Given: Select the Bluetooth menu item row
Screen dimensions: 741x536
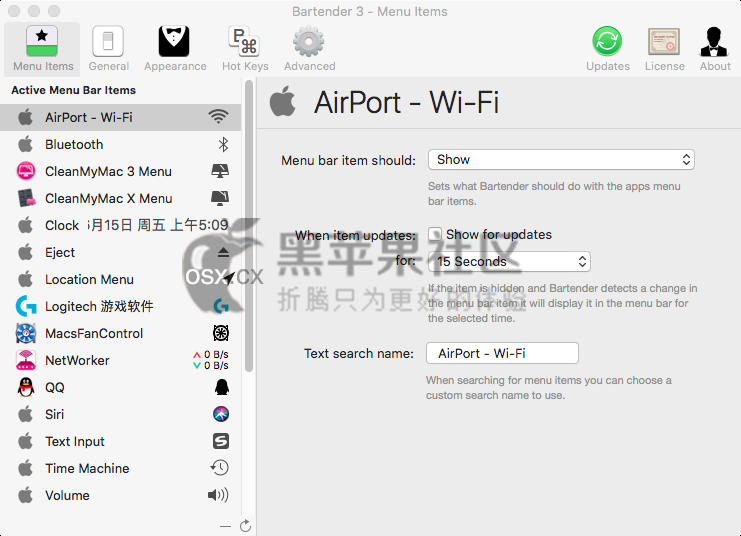Looking at the screenshot, I should pyautogui.click(x=121, y=144).
